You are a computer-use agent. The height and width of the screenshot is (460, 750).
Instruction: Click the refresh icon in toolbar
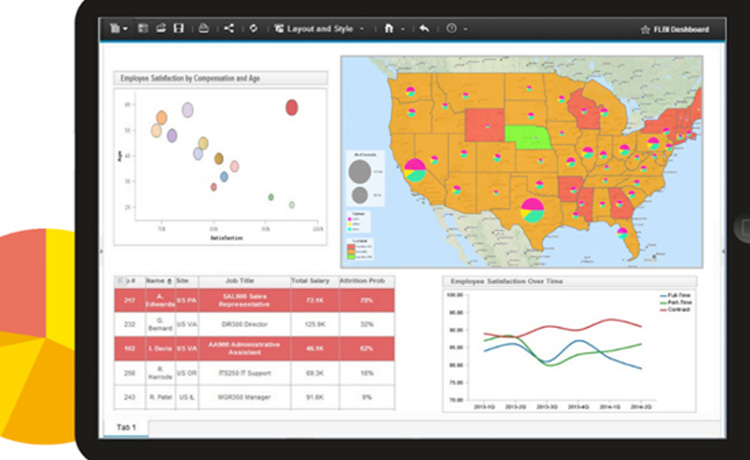tap(253, 29)
